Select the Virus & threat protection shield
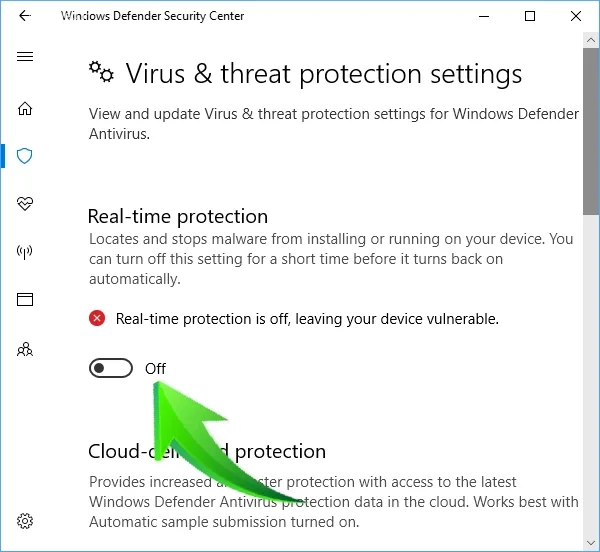 tap(25, 156)
